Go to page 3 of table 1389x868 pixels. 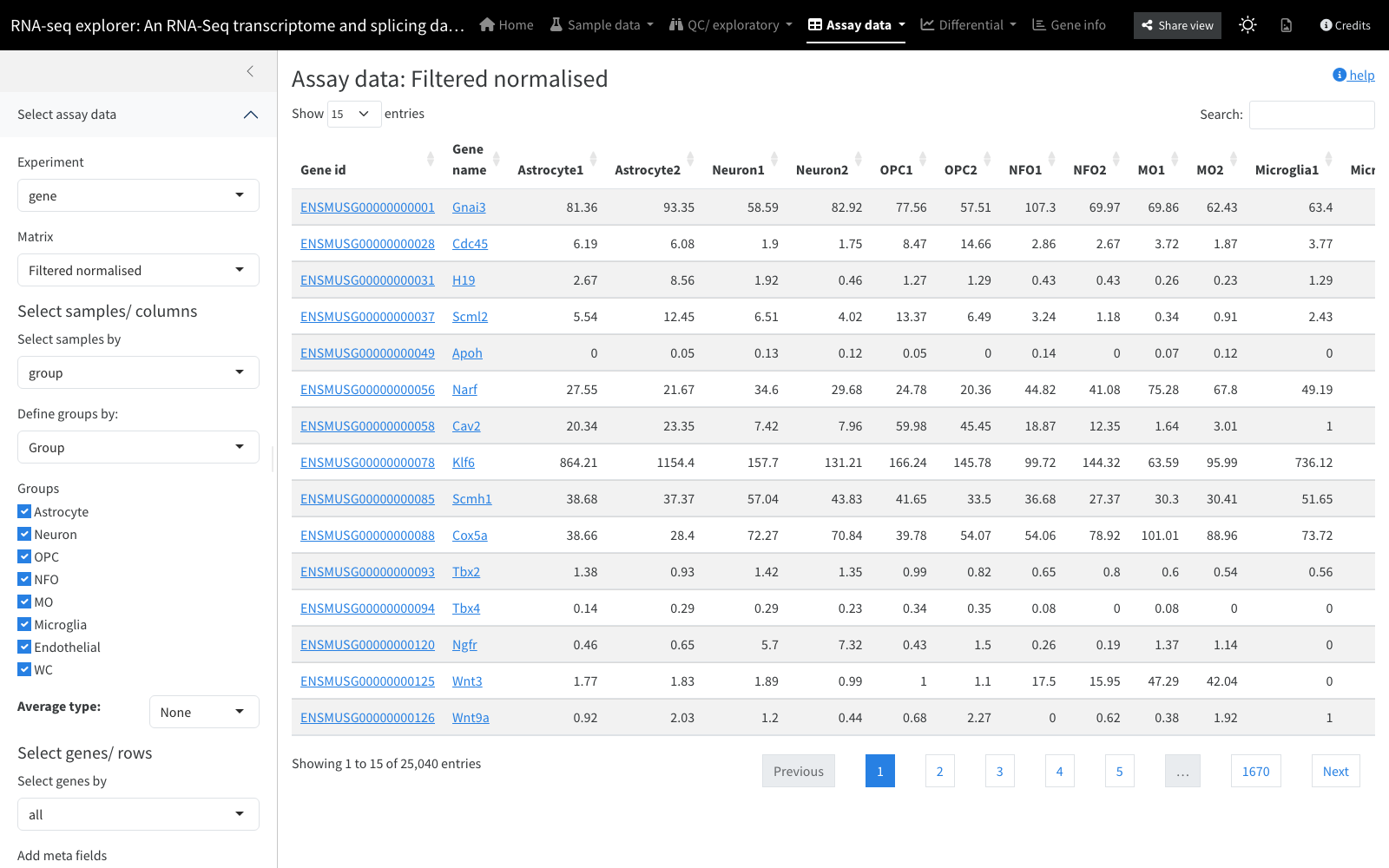coord(999,771)
